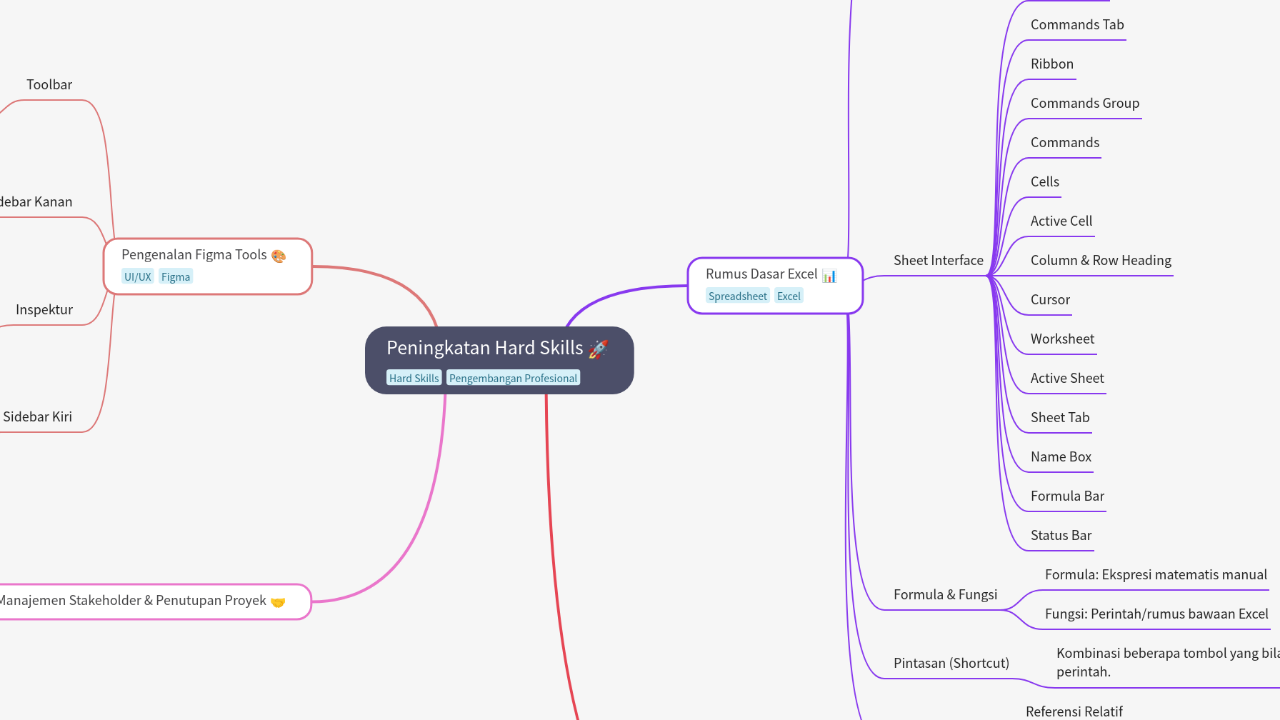Select the Pengenalan Figma Tools node
This screenshot has height=720, width=1280.
[x=208, y=266]
